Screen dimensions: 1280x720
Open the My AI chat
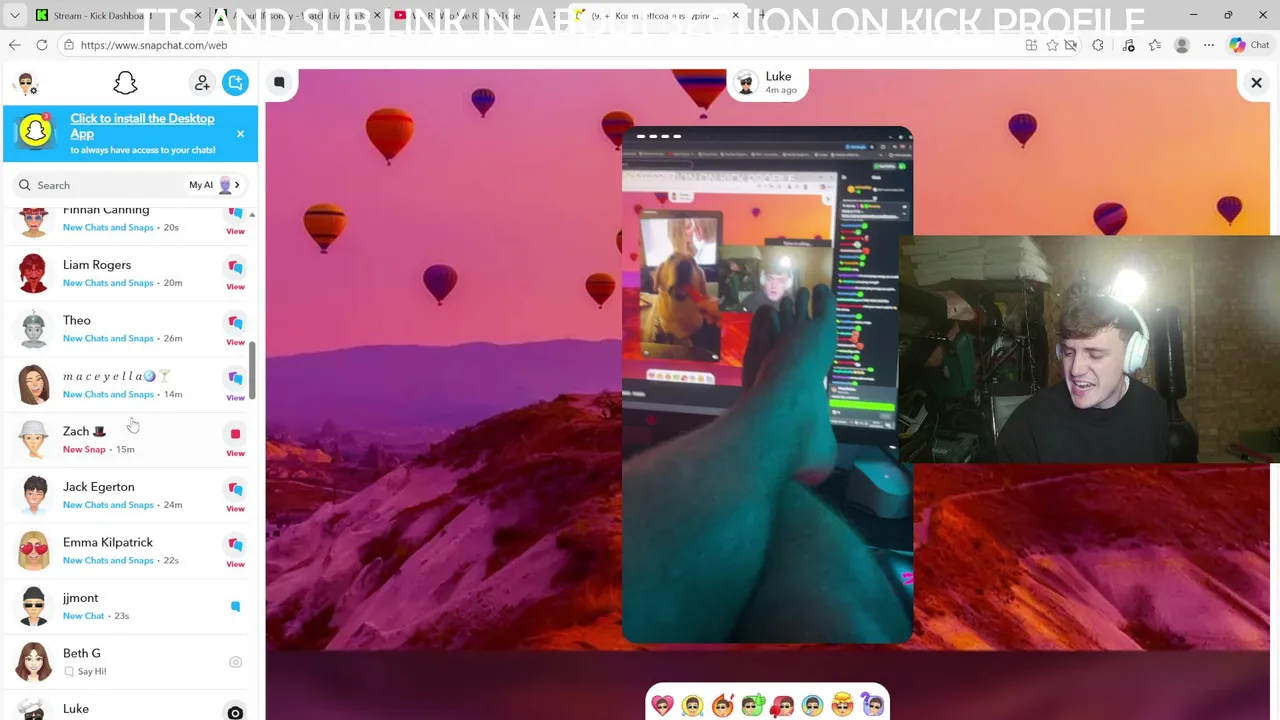tap(215, 185)
